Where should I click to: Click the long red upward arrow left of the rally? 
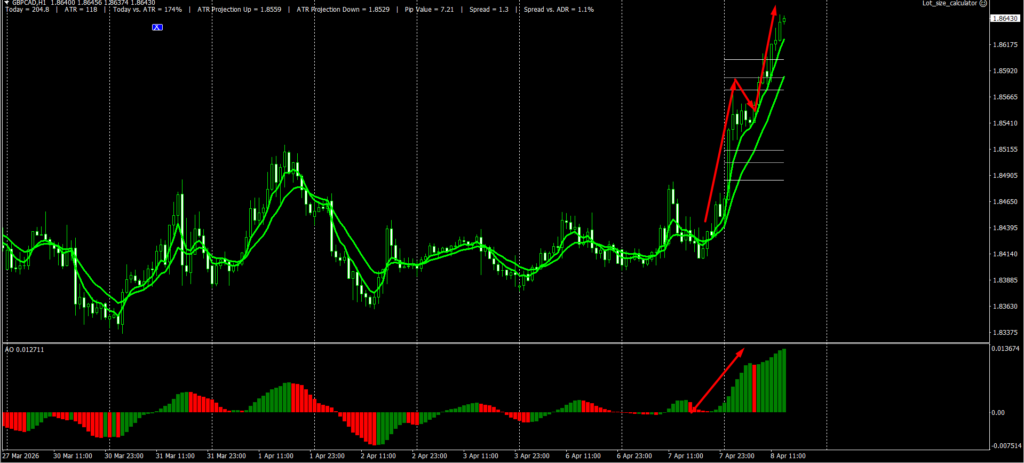click(720, 150)
